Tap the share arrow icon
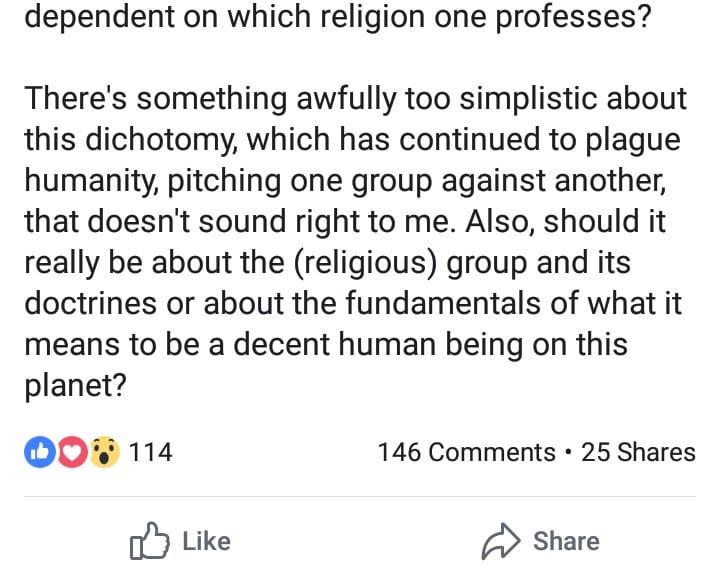The image size is (720, 579). click(x=501, y=541)
